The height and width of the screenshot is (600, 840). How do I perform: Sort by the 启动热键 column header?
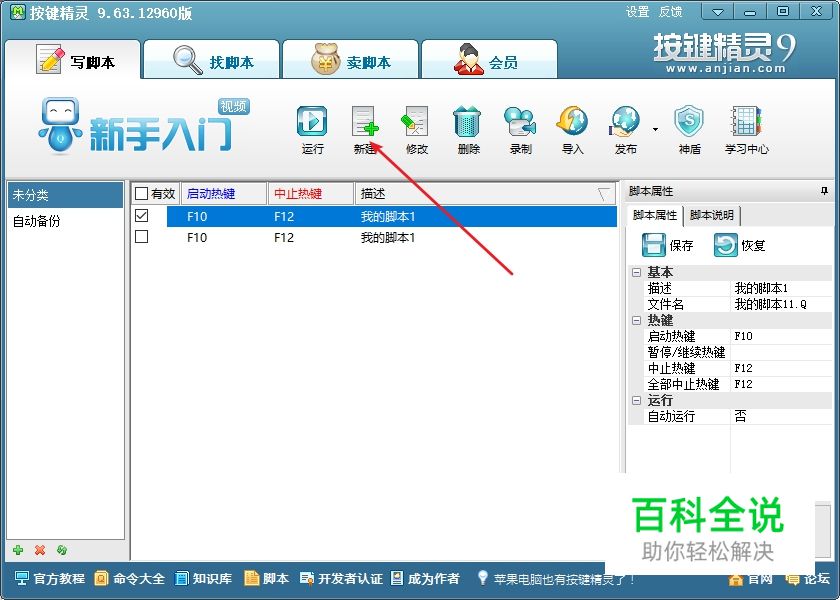coord(224,193)
